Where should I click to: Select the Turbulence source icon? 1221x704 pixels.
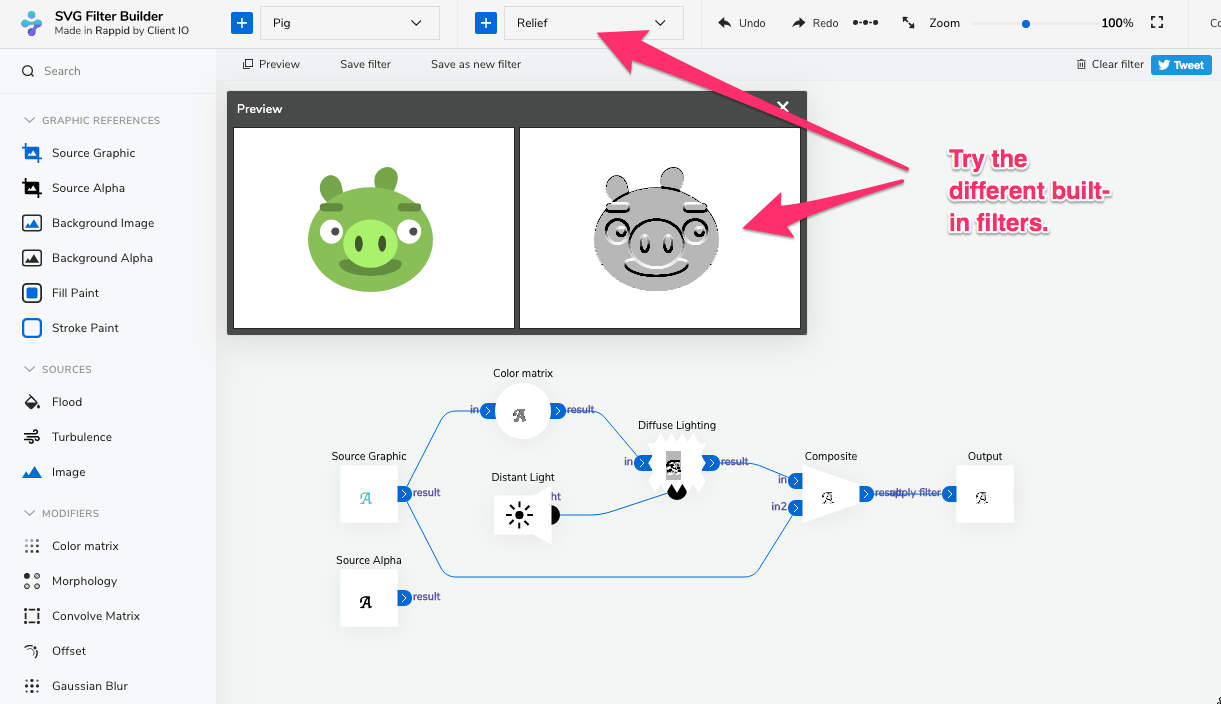tap(33, 436)
